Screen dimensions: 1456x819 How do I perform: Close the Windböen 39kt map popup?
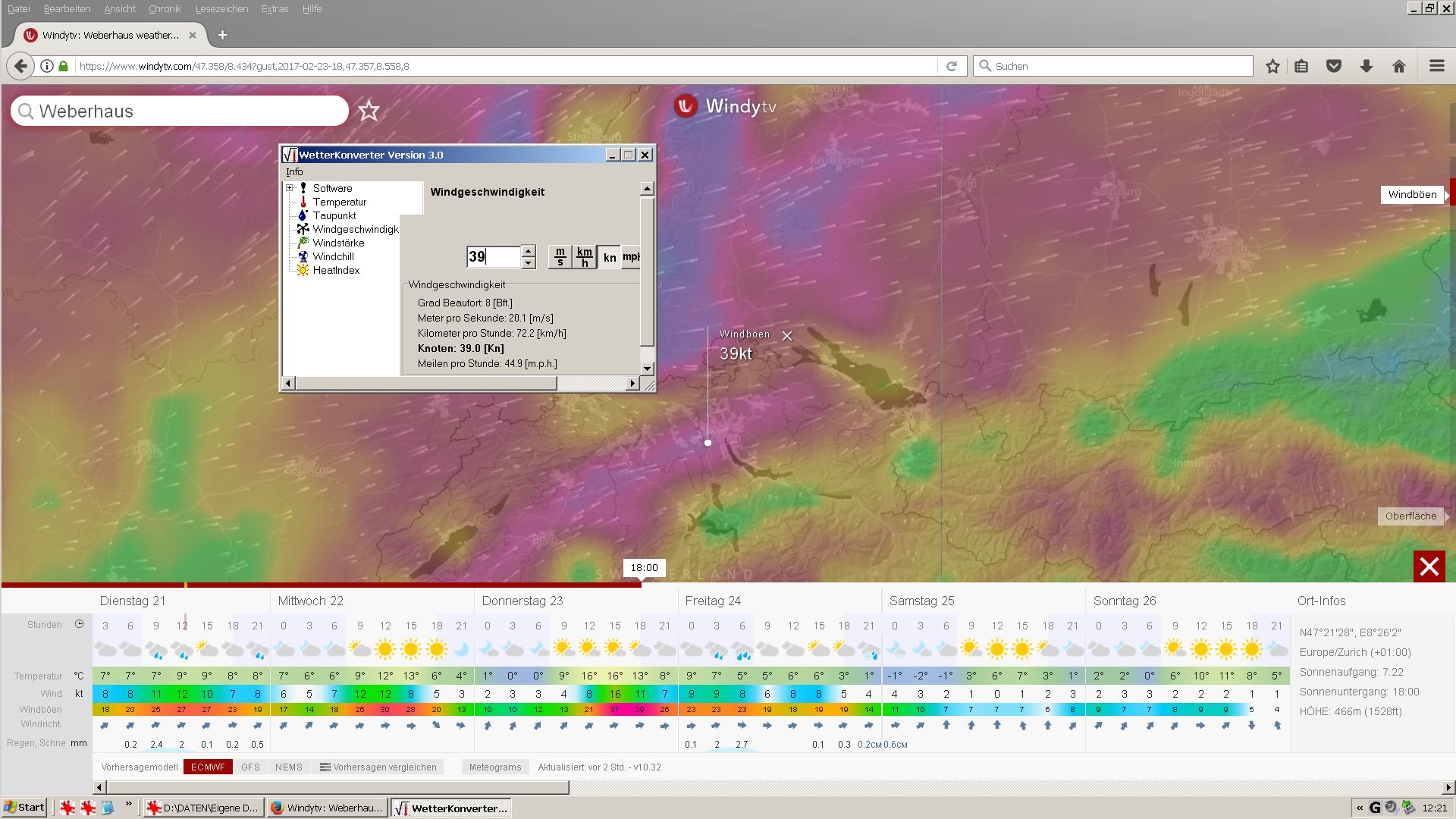(787, 336)
